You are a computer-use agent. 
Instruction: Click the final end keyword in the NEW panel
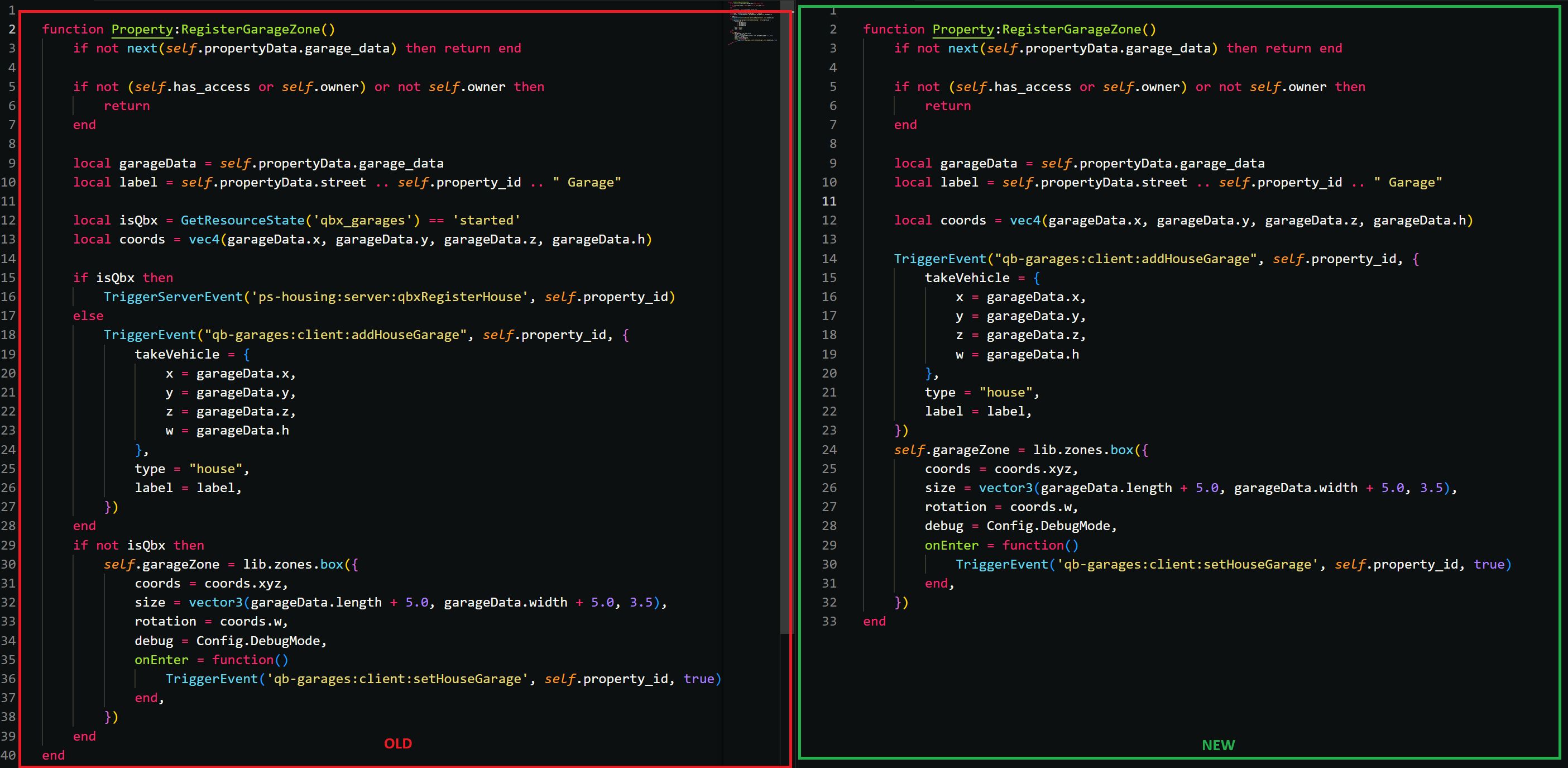click(874, 621)
